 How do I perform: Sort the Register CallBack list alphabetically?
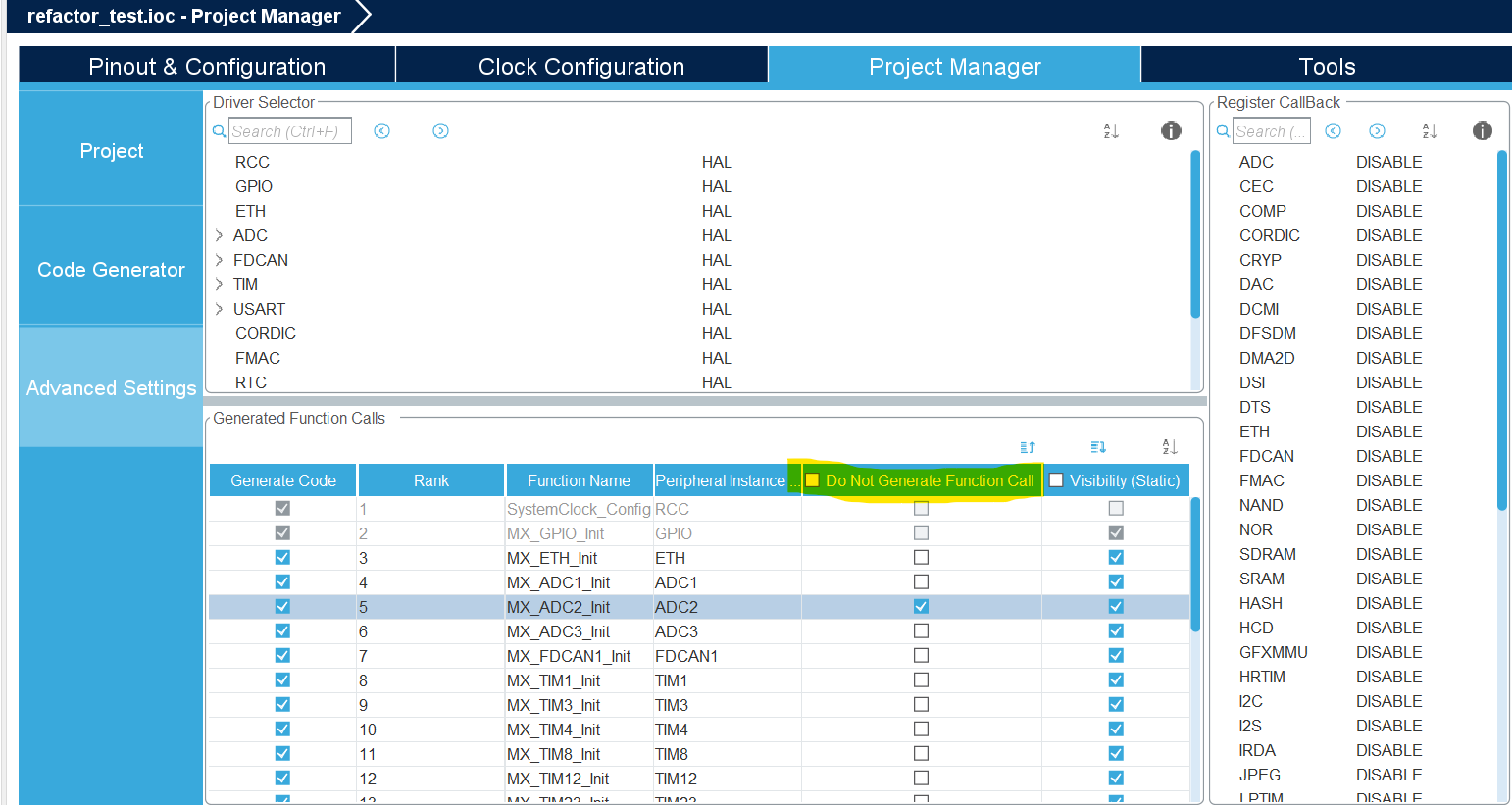tap(1430, 130)
